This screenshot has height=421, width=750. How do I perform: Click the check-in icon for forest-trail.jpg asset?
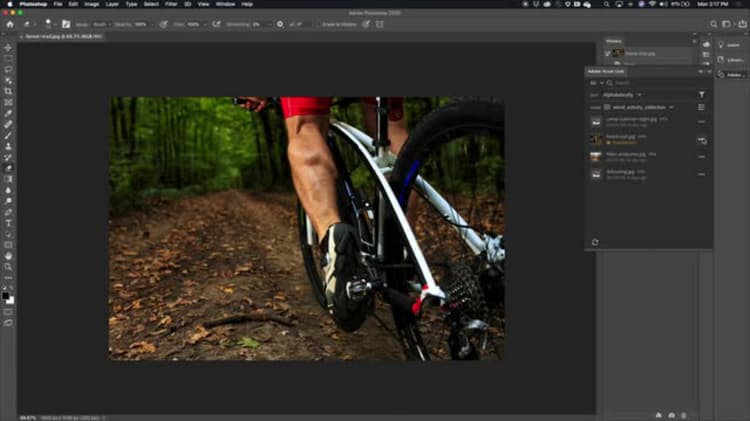pos(702,141)
